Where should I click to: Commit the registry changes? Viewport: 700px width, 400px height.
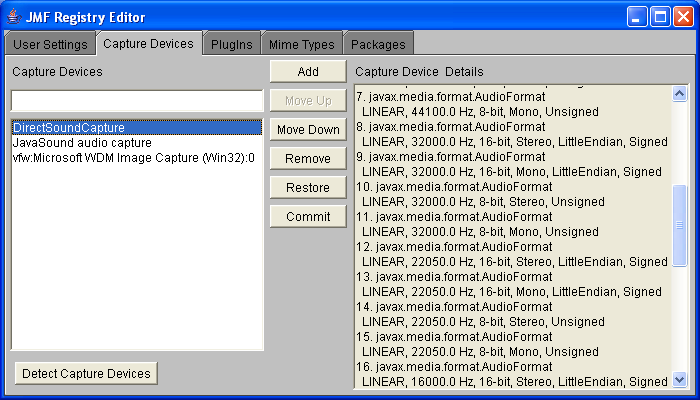[x=308, y=217]
